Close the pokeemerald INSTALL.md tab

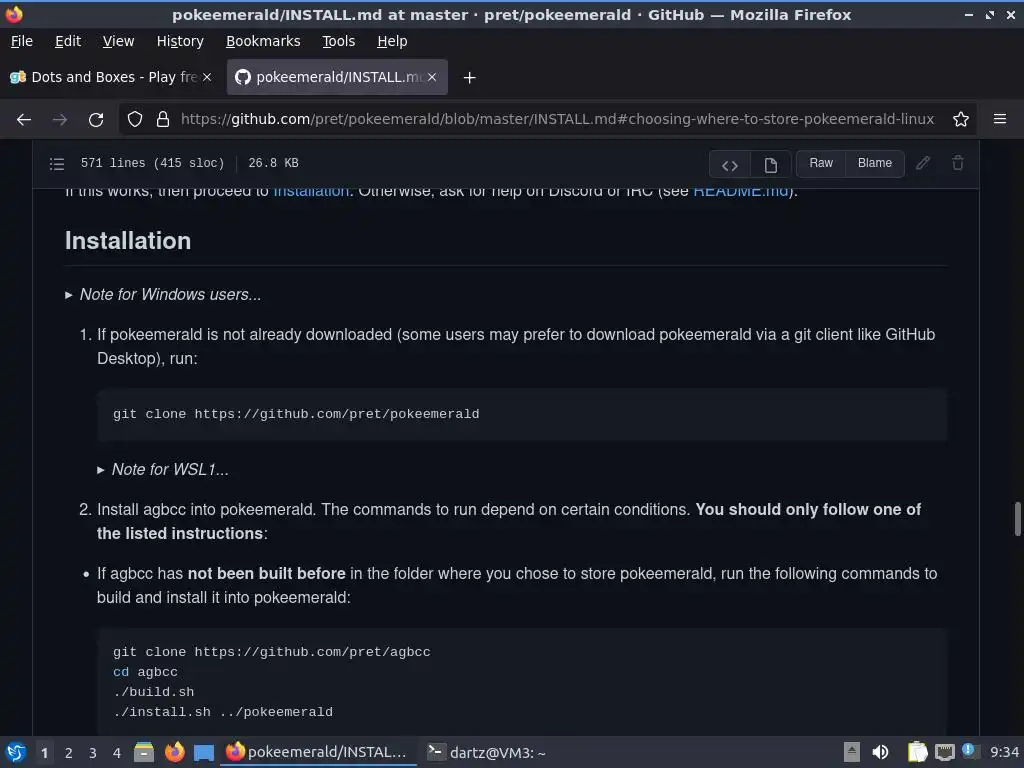pos(432,77)
